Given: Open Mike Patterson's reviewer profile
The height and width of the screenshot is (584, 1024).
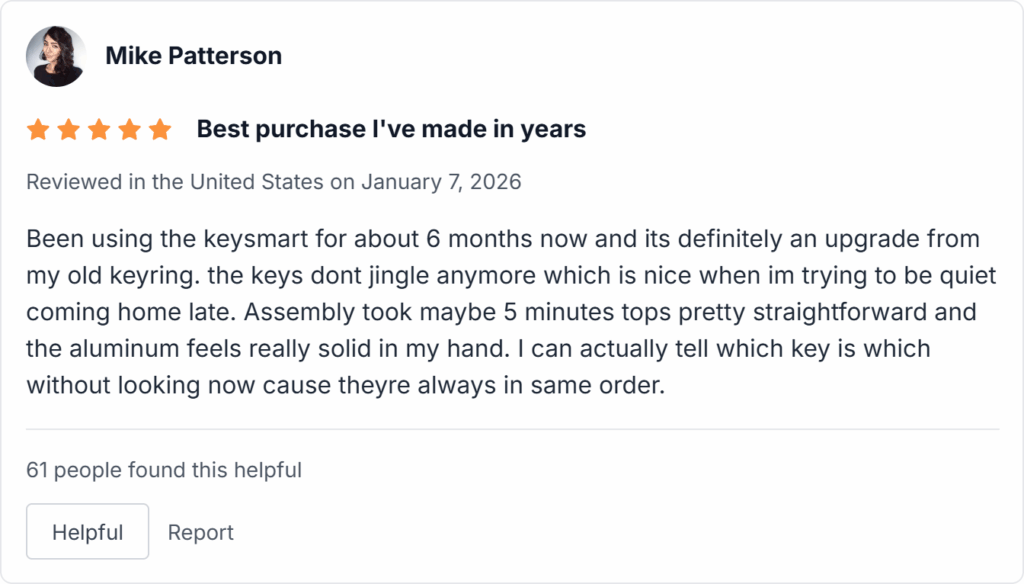Looking at the screenshot, I should [193, 55].
